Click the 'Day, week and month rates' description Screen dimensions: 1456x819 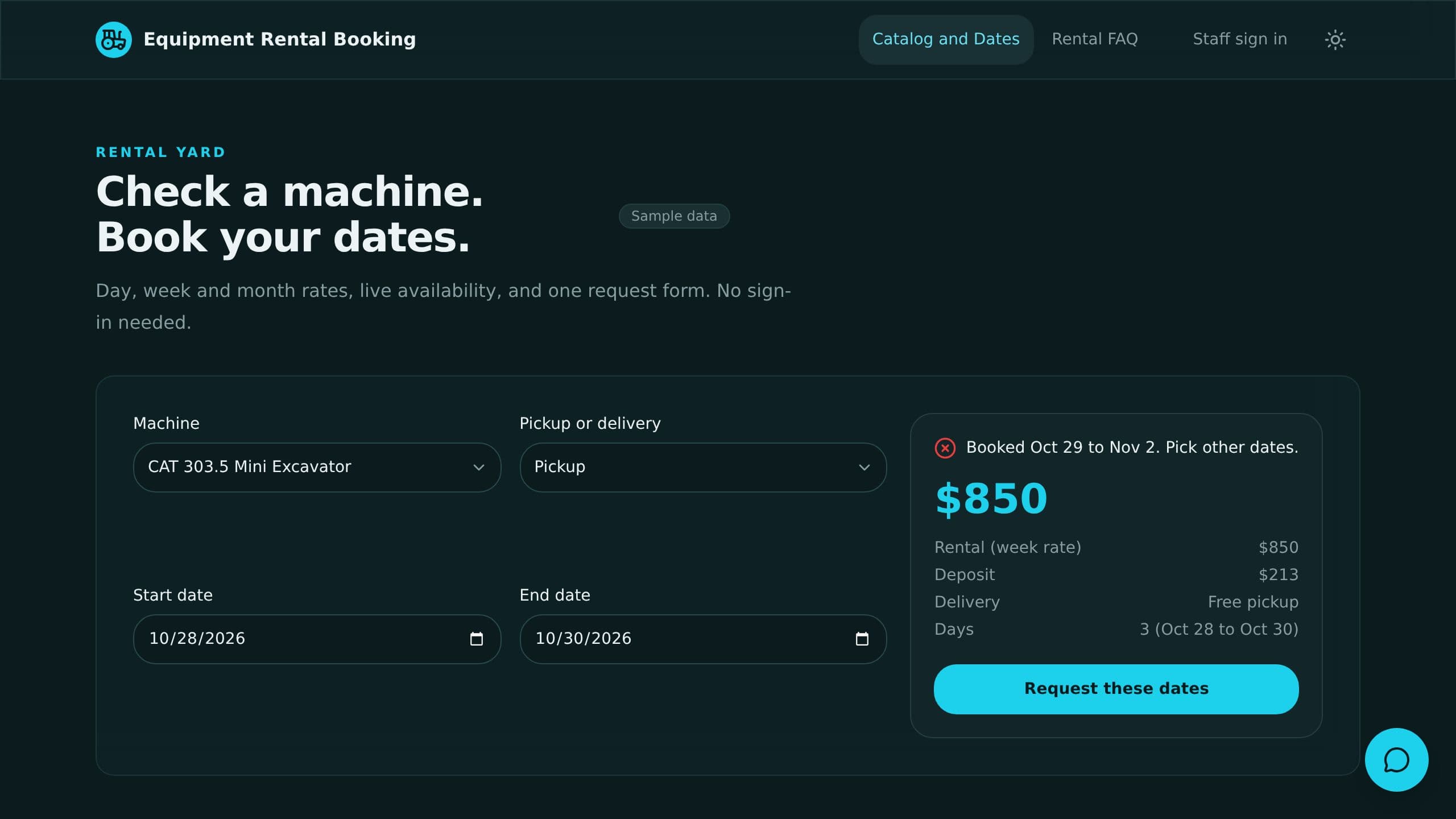tap(443, 307)
